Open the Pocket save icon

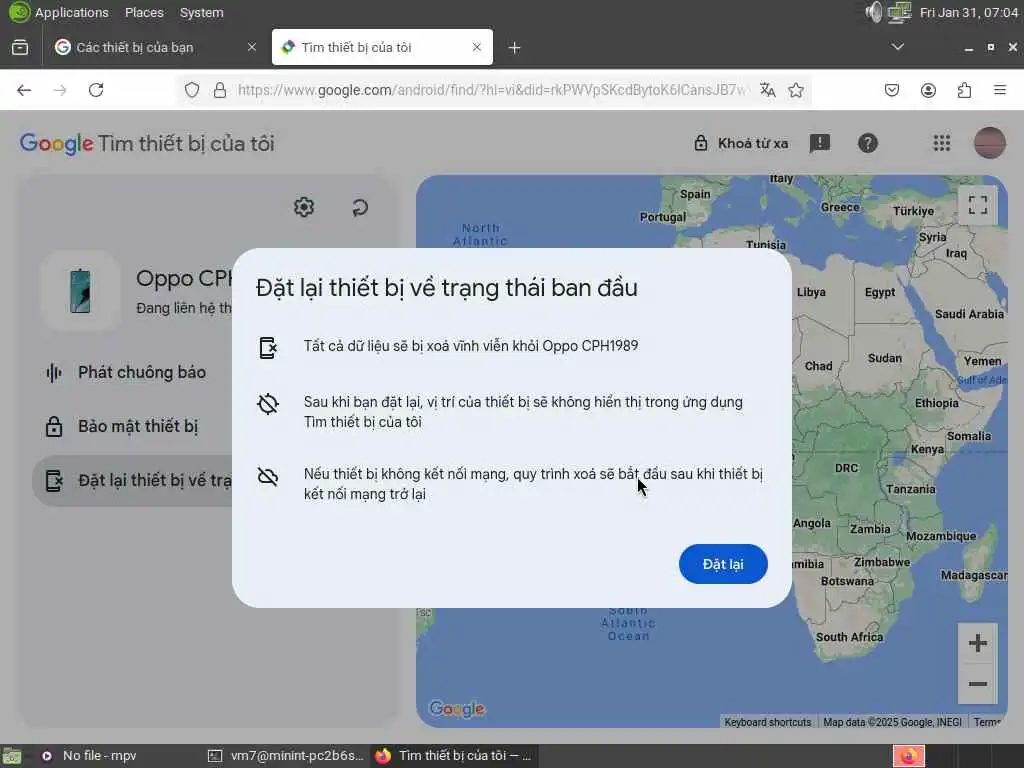coord(892,90)
